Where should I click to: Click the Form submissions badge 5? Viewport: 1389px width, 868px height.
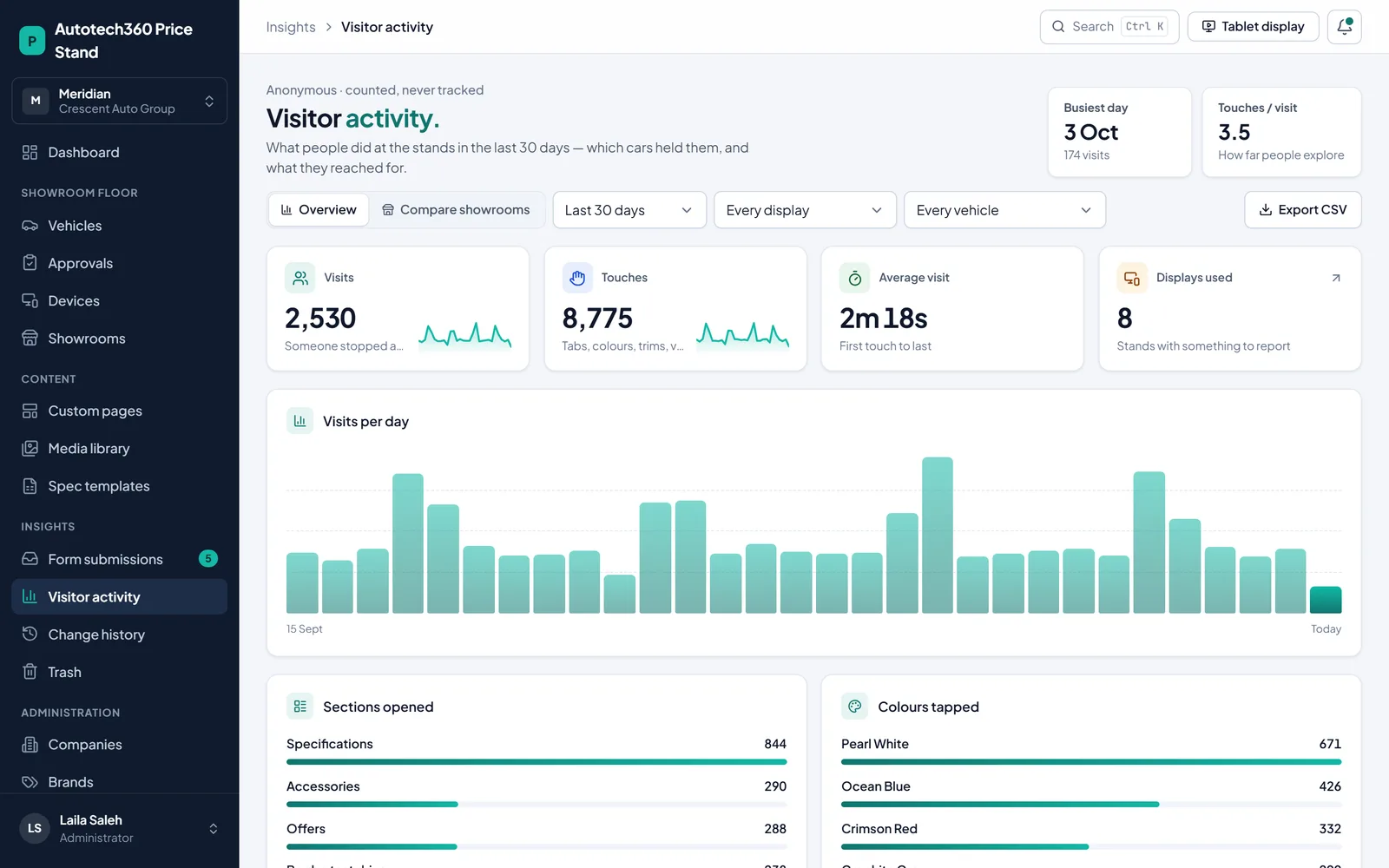pos(208,559)
